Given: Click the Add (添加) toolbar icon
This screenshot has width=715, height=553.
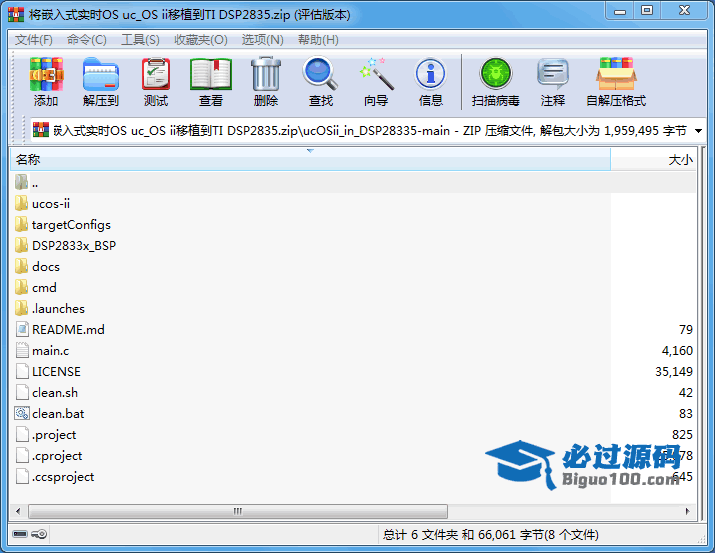Looking at the screenshot, I should pos(46,74).
